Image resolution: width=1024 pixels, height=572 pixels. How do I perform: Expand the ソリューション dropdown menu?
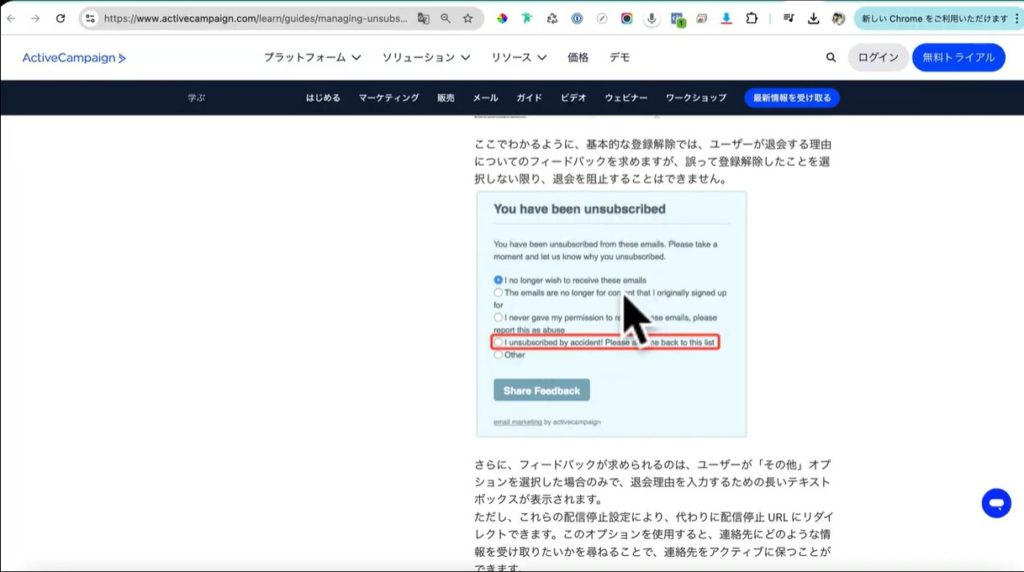tap(427, 58)
